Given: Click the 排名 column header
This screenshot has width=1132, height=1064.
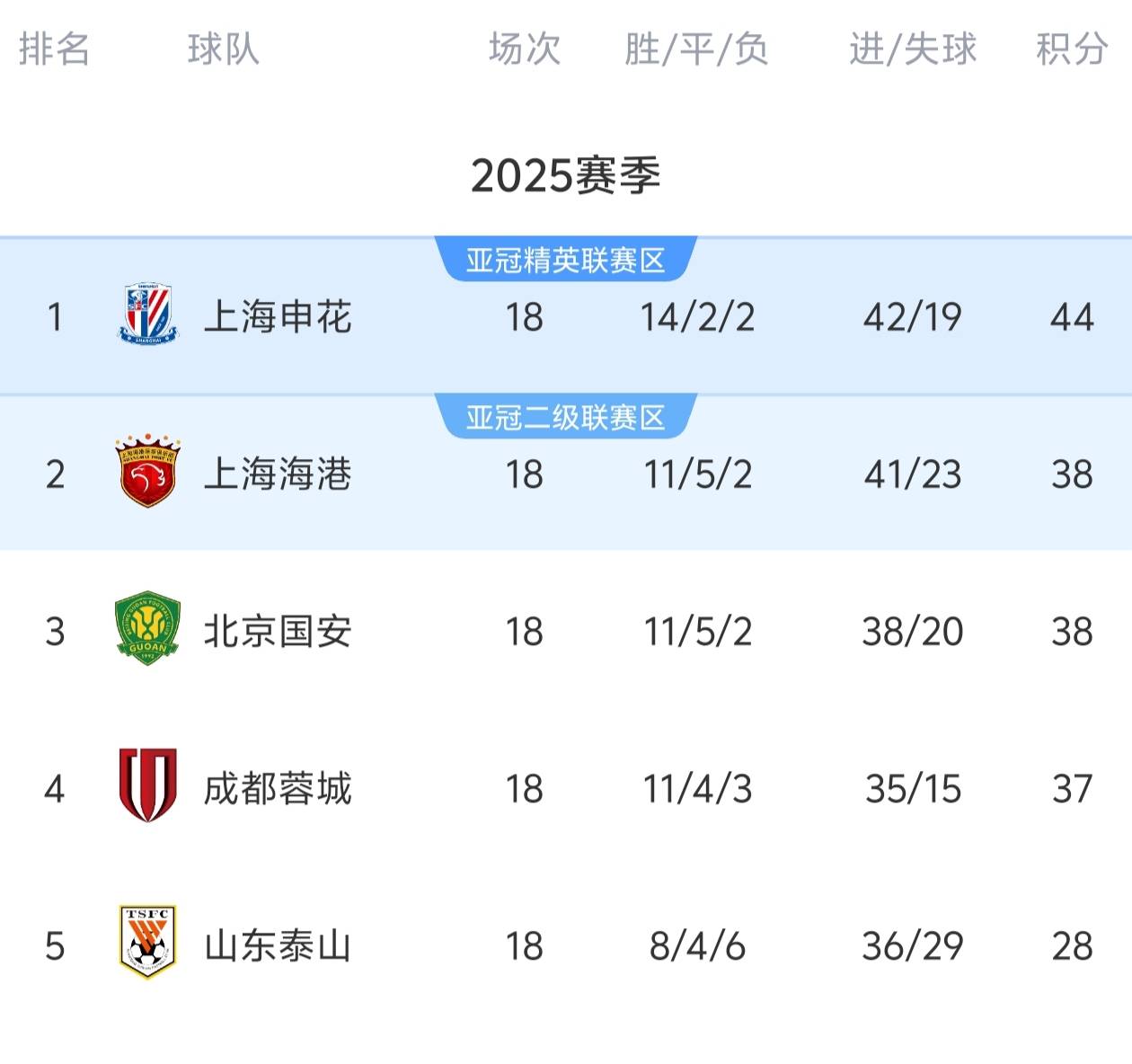Looking at the screenshot, I should coord(55,49).
